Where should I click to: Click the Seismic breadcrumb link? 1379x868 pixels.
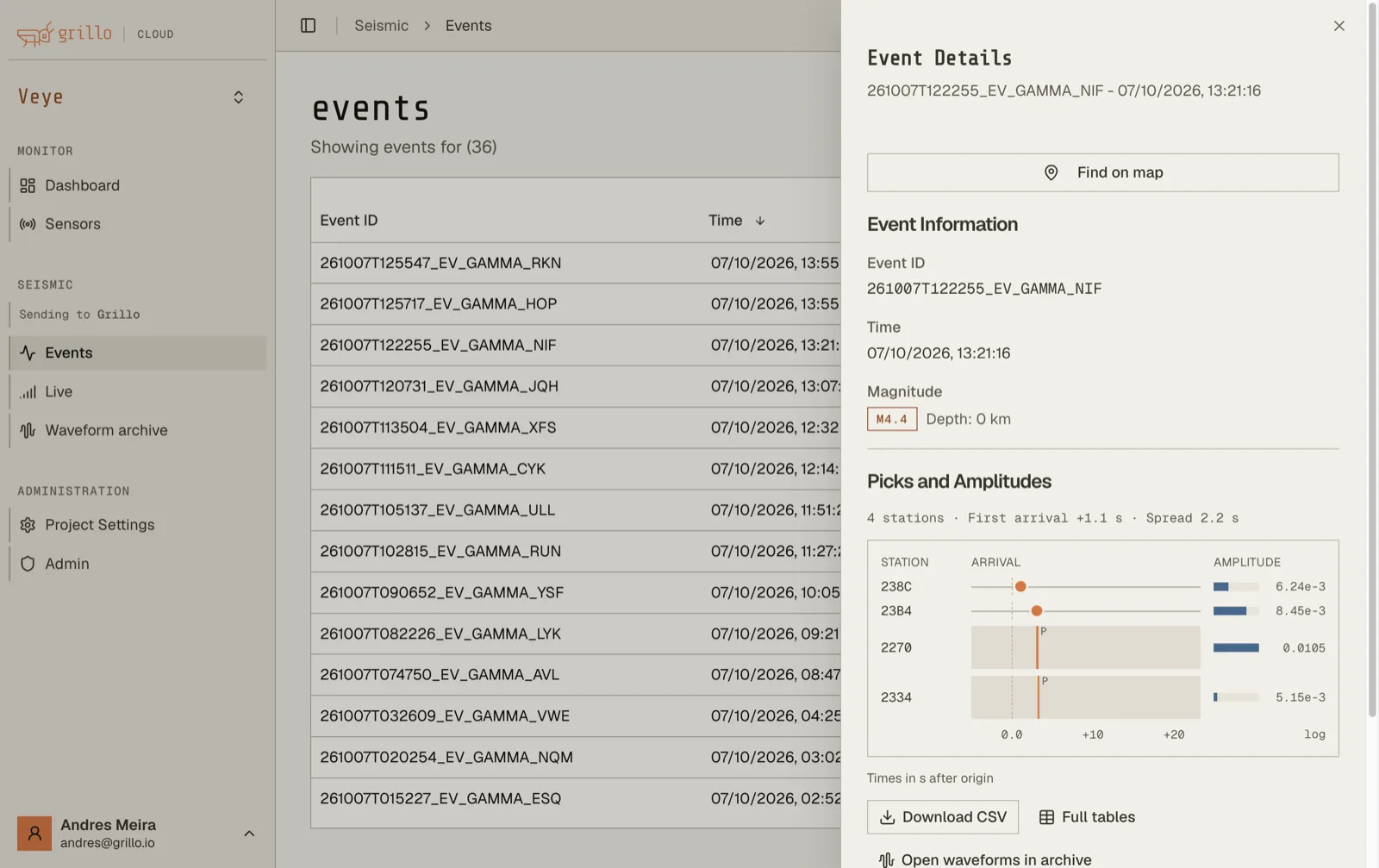click(381, 26)
